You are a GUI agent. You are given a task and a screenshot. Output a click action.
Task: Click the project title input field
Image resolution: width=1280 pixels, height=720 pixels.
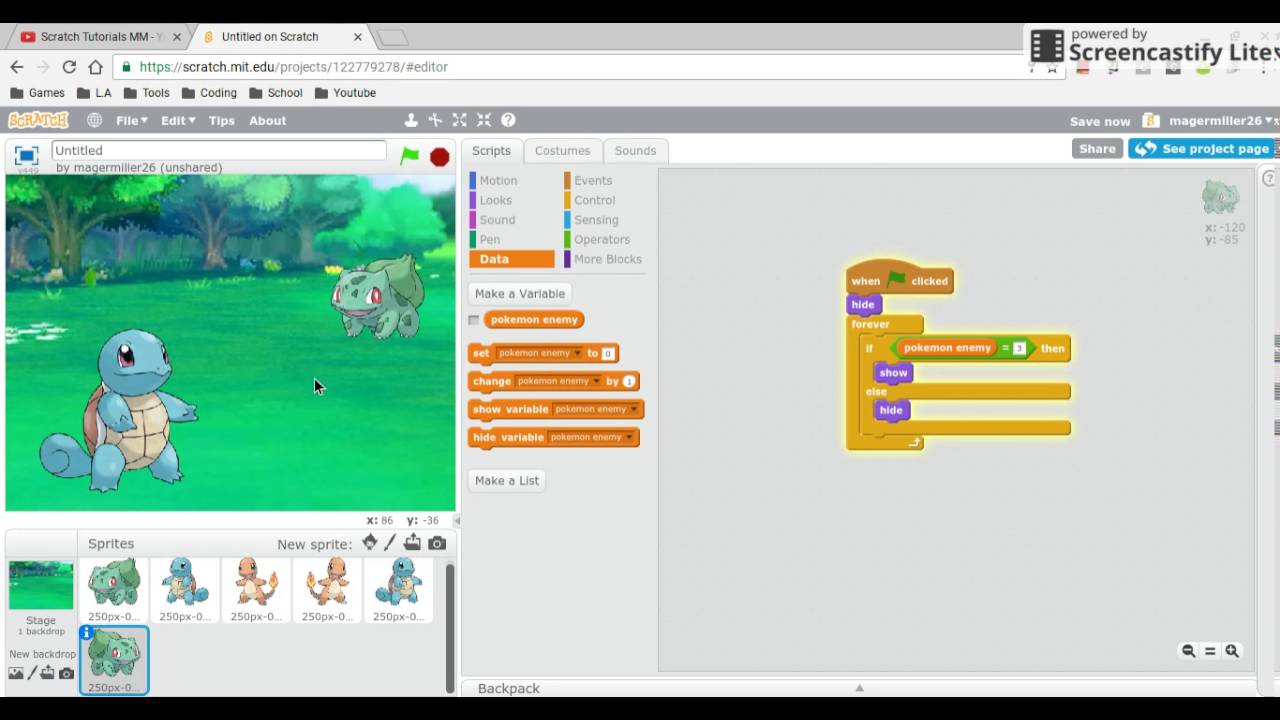pos(219,150)
